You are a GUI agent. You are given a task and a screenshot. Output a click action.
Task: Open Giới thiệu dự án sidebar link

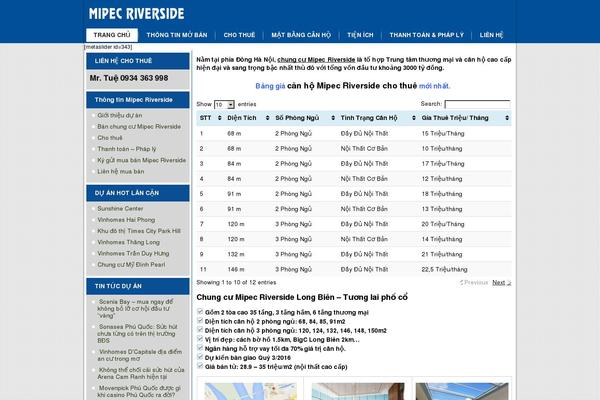click(x=120, y=115)
